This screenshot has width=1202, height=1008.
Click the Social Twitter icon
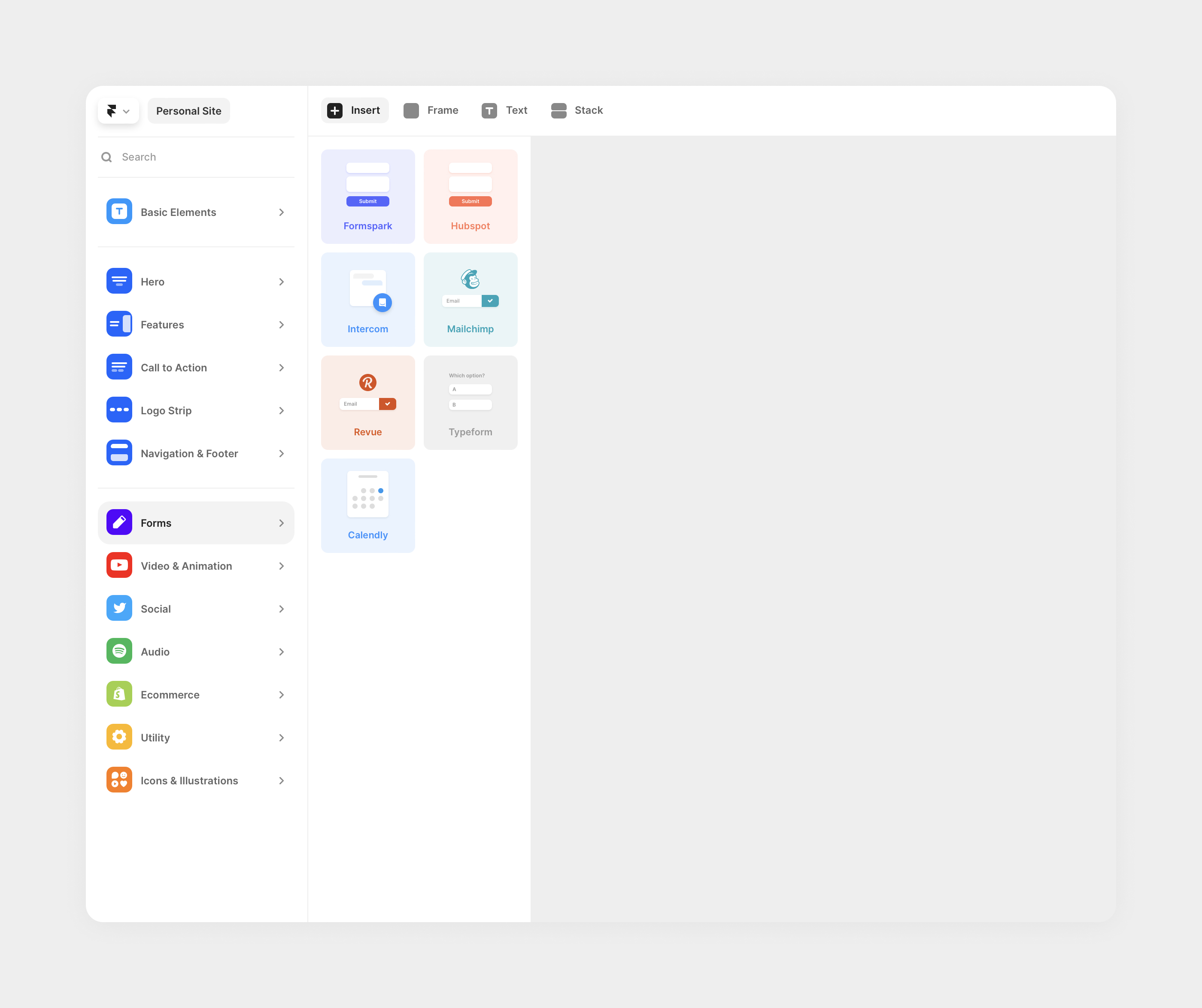119,608
